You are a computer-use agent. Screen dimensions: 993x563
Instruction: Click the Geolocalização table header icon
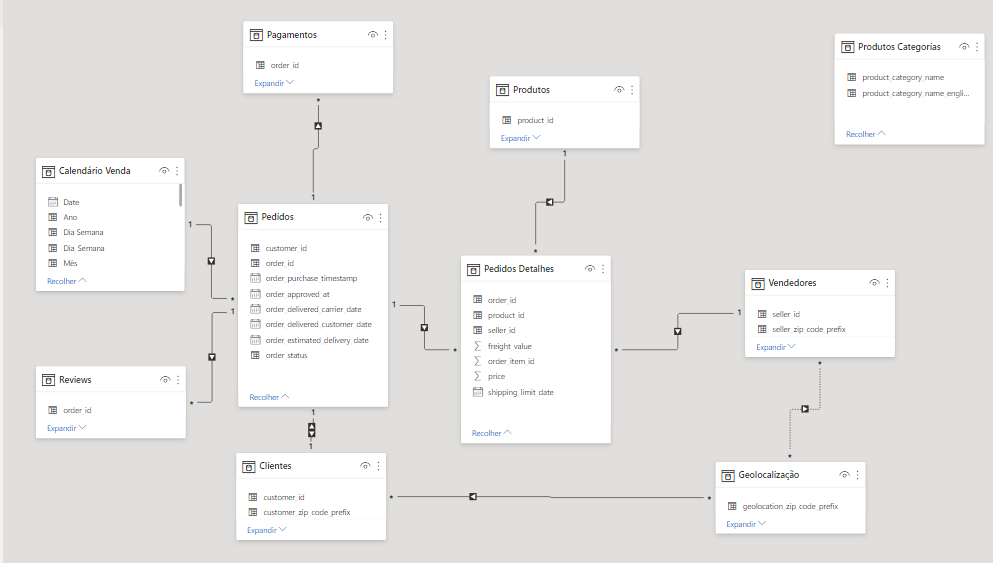[728, 476]
